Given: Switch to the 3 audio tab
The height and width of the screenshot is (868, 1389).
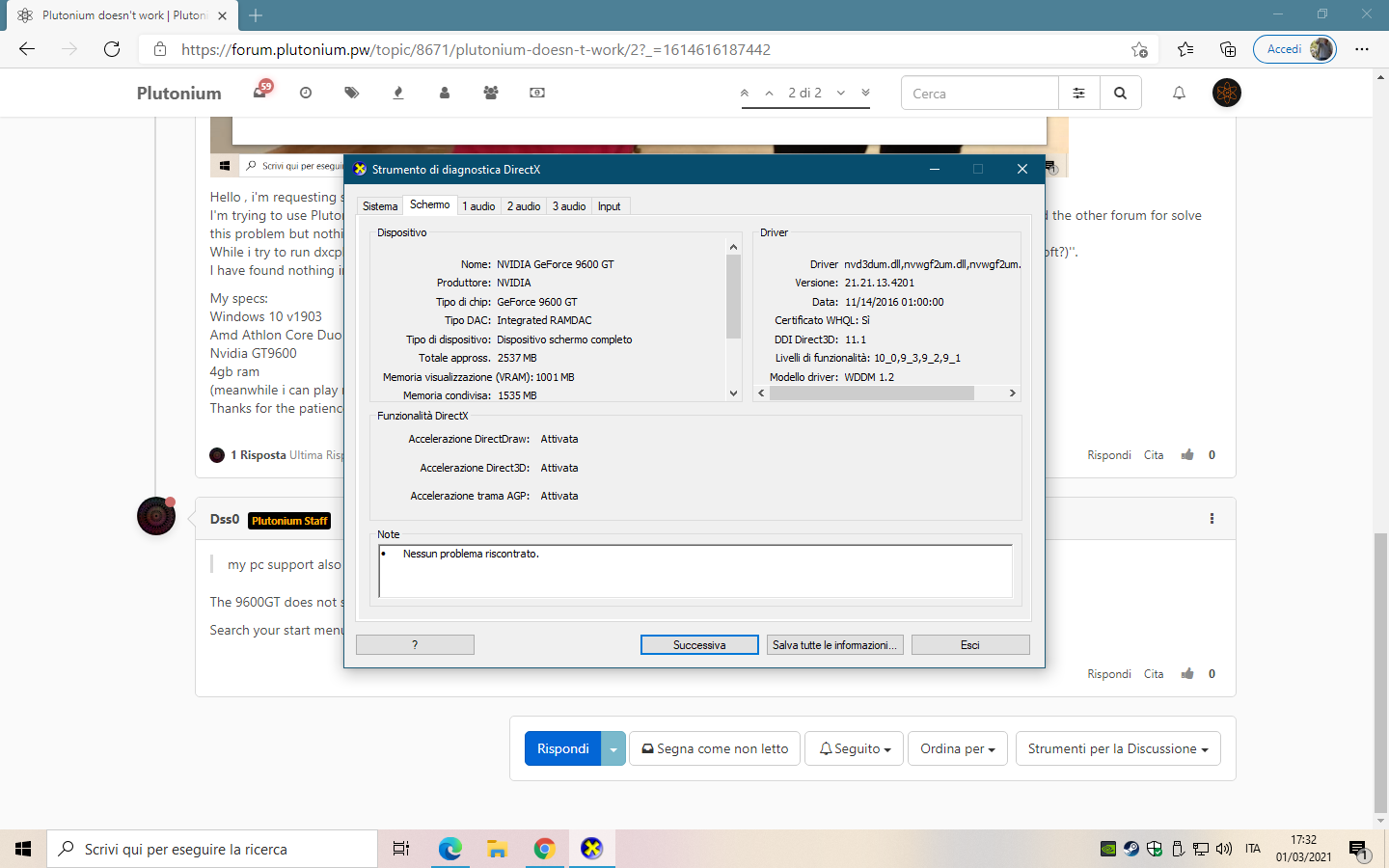Looking at the screenshot, I should (569, 206).
